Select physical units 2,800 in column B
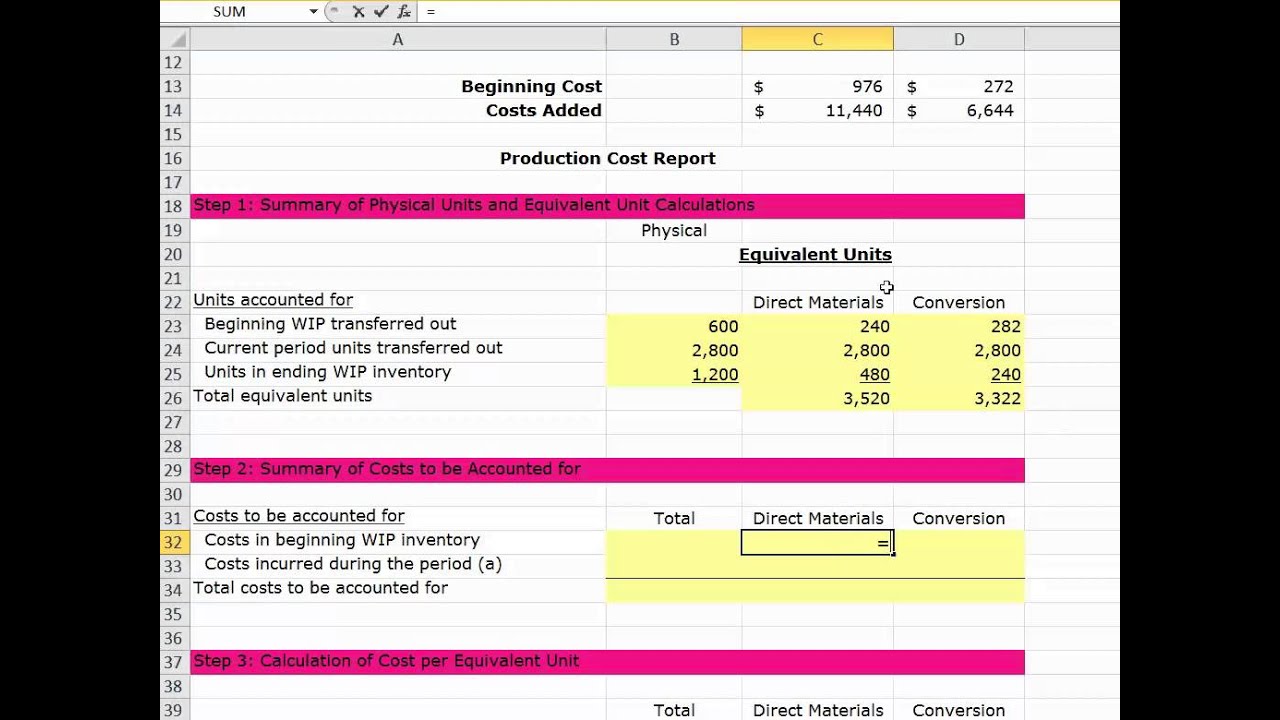The image size is (1280, 720). click(x=674, y=350)
